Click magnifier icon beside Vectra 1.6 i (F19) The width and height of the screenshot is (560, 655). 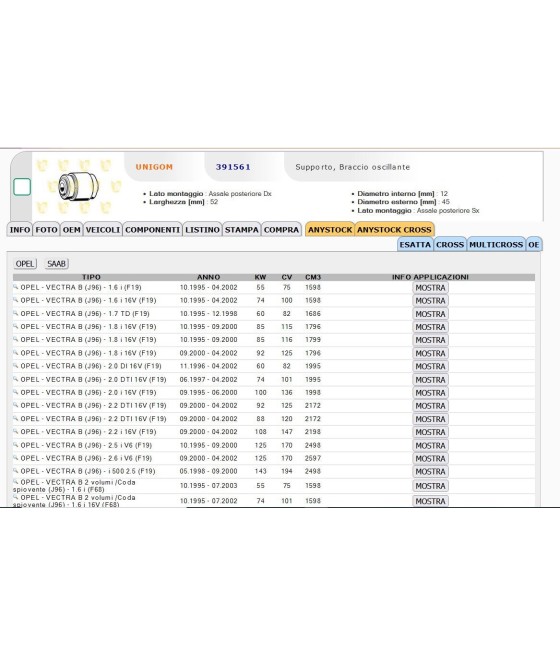point(15,287)
